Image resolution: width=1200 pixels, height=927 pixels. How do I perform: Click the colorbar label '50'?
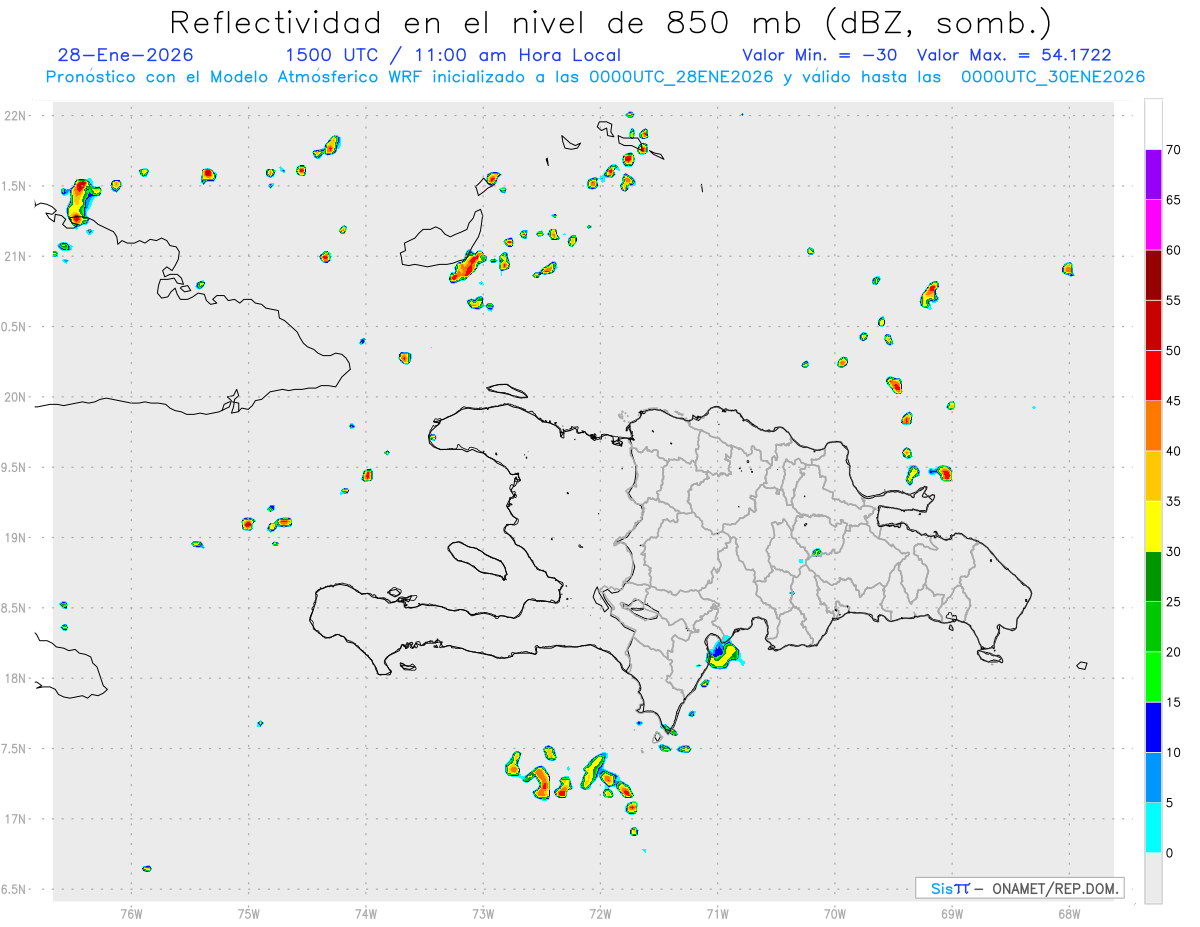(x=1174, y=351)
